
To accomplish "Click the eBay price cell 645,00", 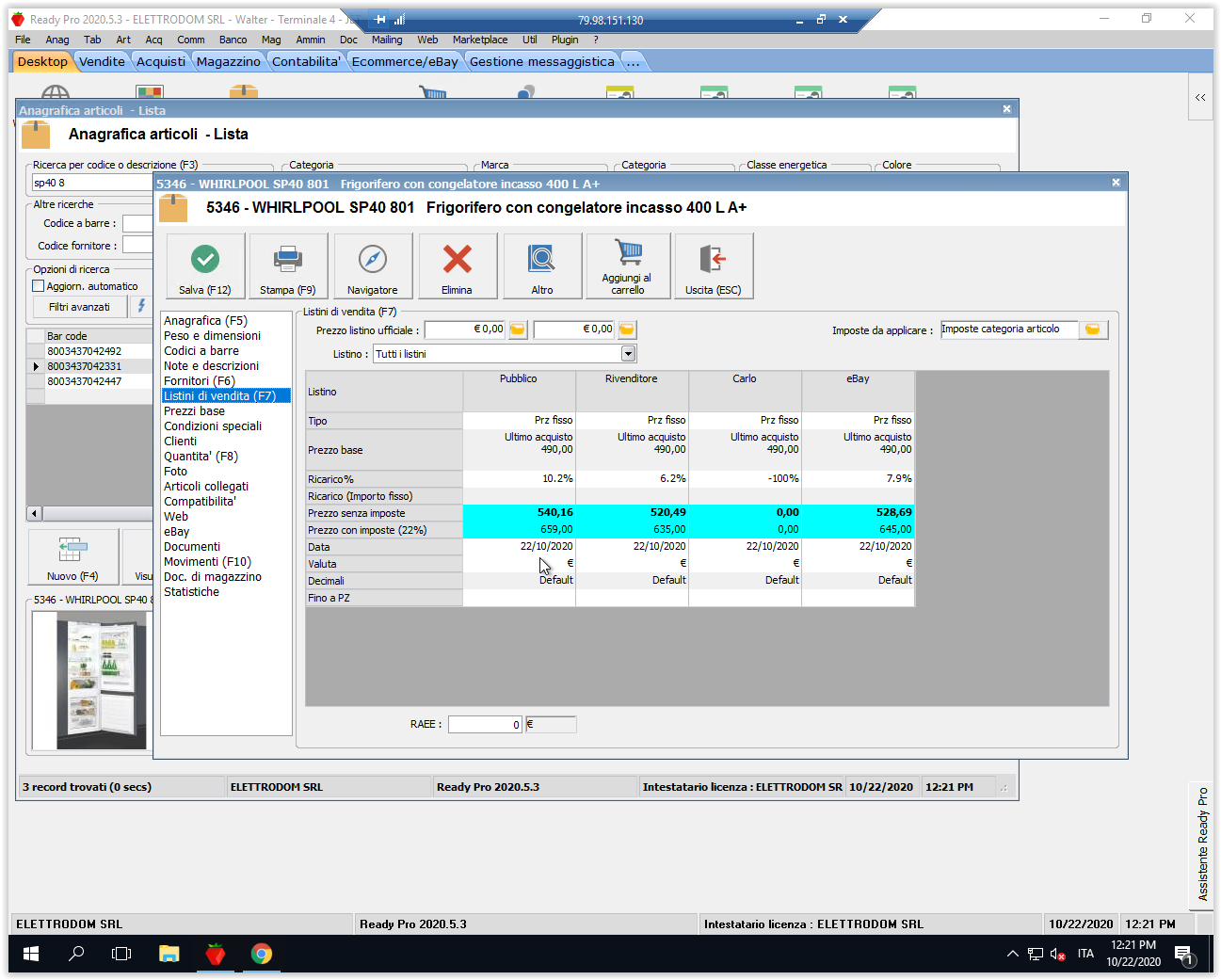I will (x=858, y=530).
